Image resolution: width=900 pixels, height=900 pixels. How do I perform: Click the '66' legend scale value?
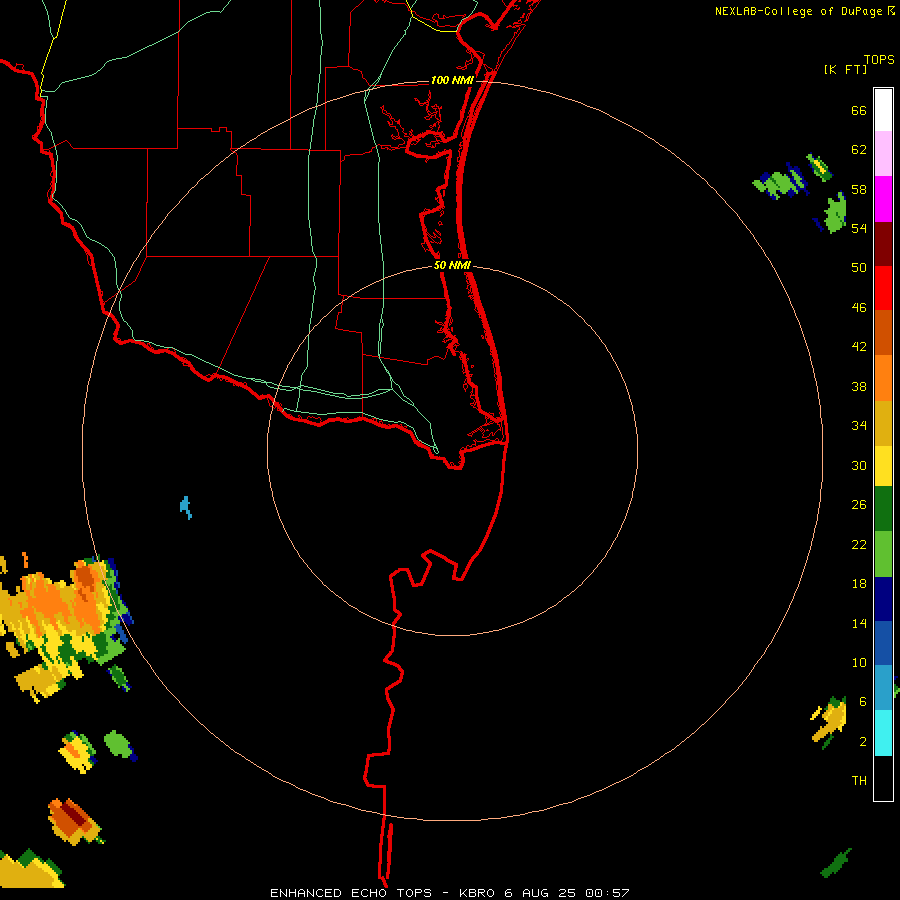pyautogui.click(x=859, y=110)
